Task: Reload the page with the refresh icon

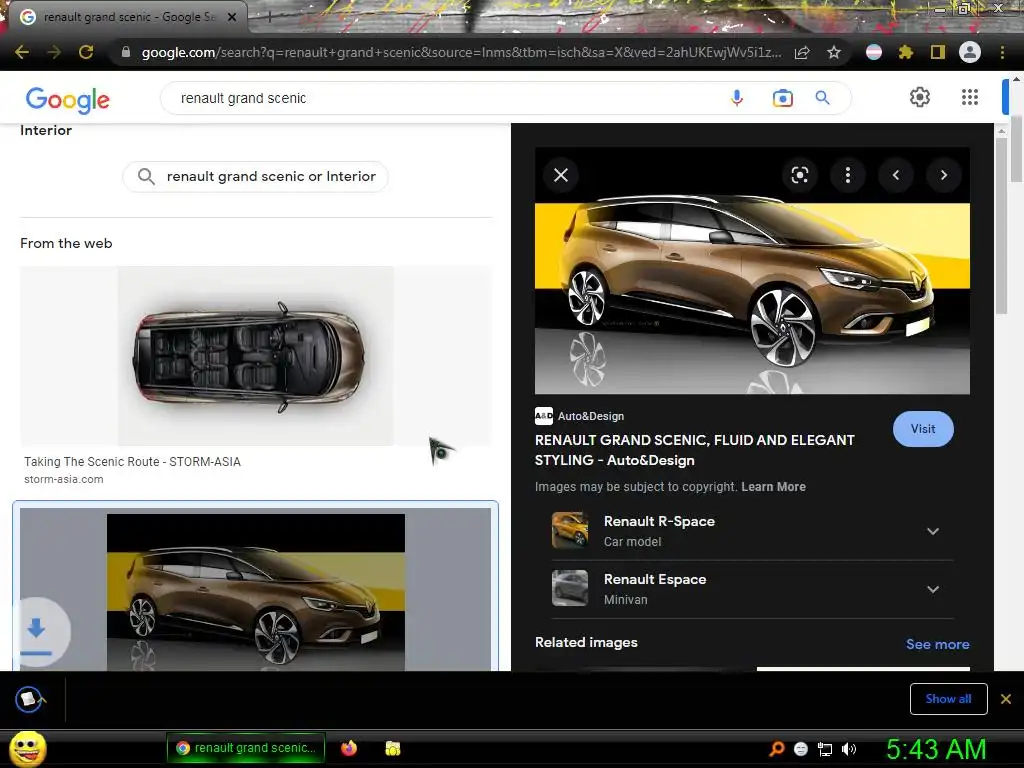Action: (86, 52)
